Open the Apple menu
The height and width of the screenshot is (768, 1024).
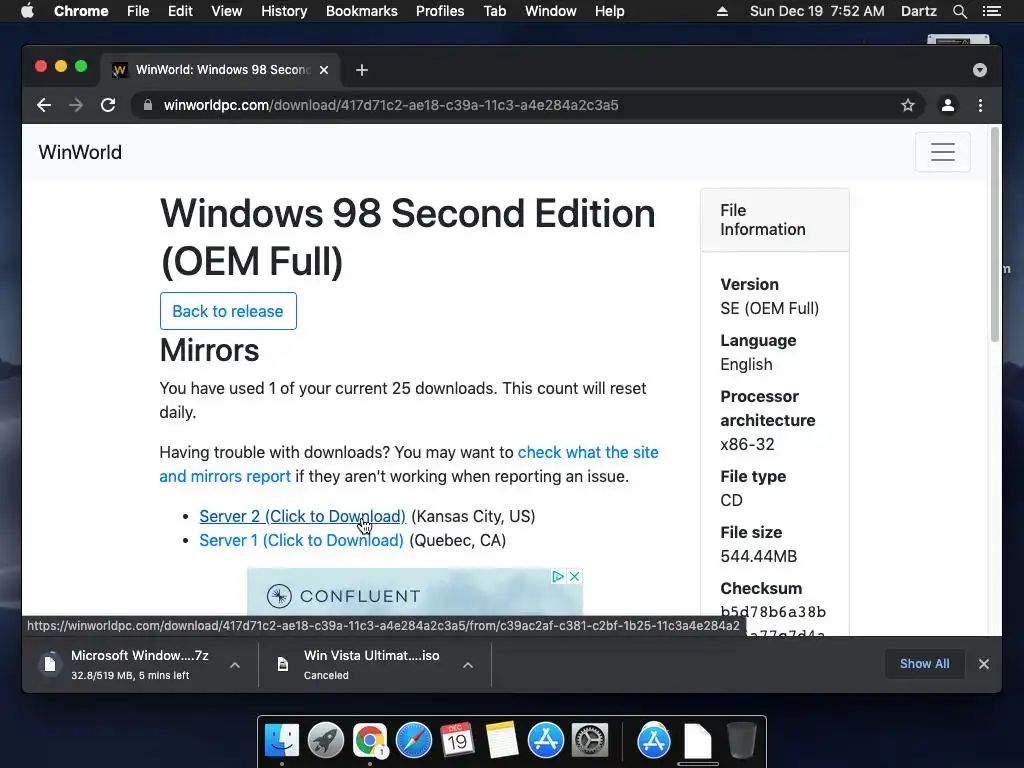[27, 11]
